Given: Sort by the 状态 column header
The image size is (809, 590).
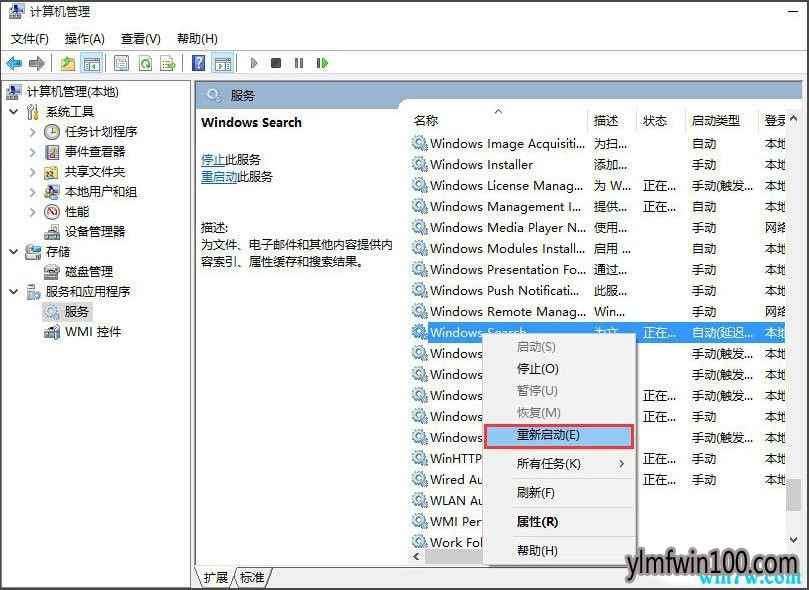Looking at the screenshot, I should click(x=660, y=120).
